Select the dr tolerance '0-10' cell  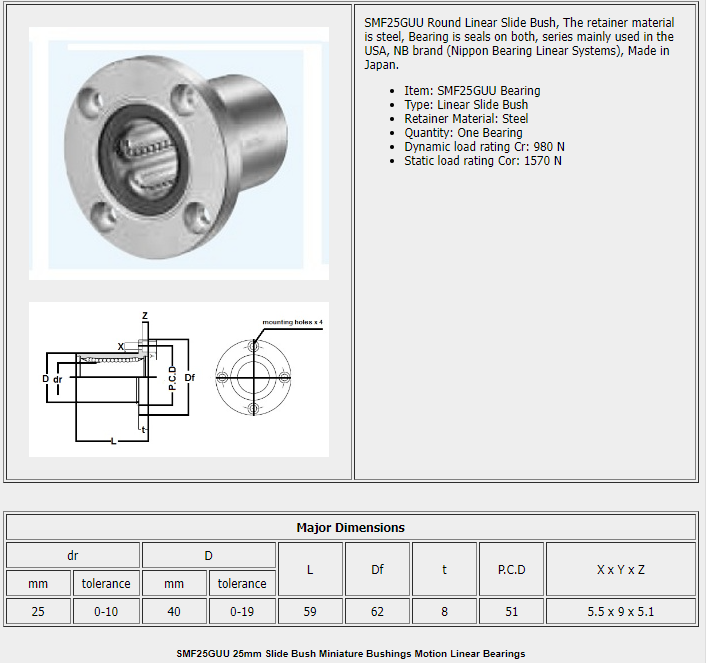coord(106,612)
